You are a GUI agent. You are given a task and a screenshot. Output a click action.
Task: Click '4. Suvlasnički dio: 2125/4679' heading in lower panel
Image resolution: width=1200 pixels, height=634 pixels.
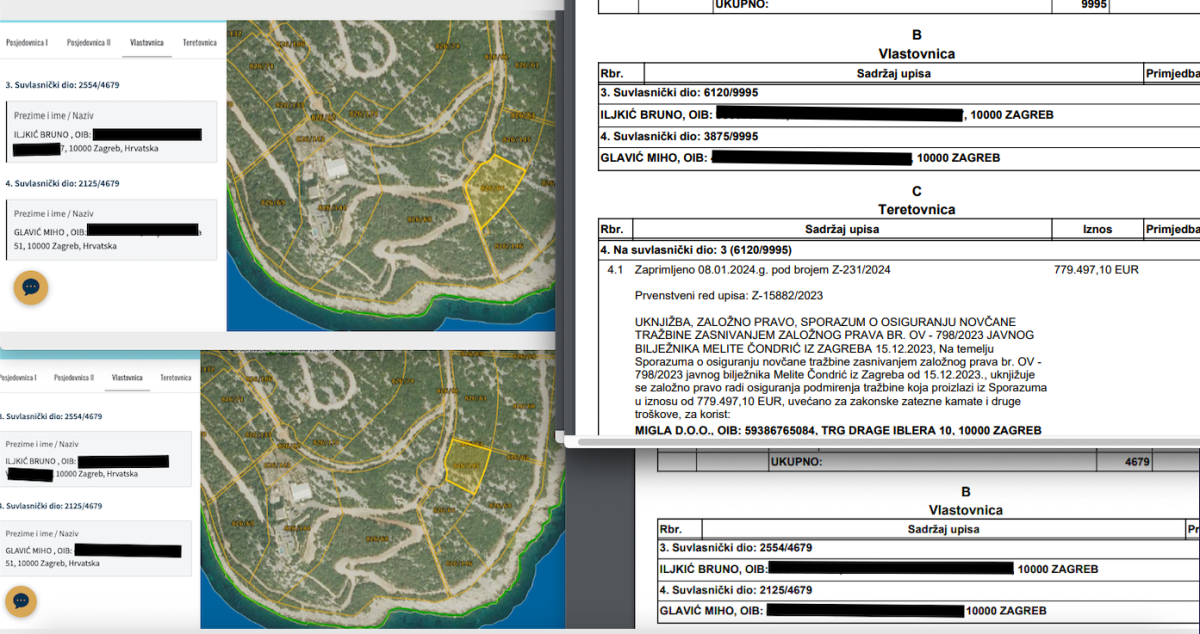tap(52, 506)
